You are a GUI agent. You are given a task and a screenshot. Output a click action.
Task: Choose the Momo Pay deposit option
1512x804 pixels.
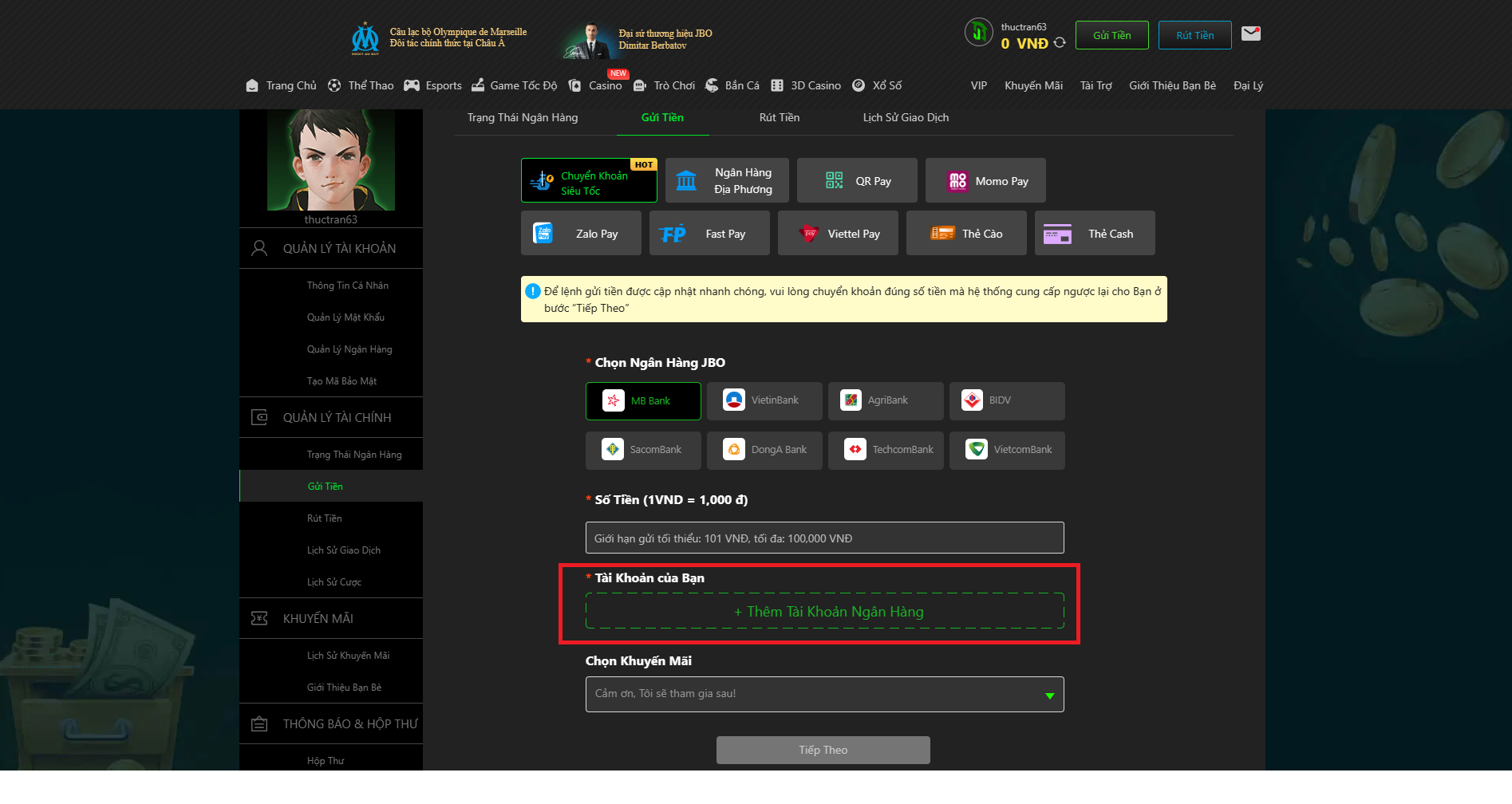[x=985, y=181]
